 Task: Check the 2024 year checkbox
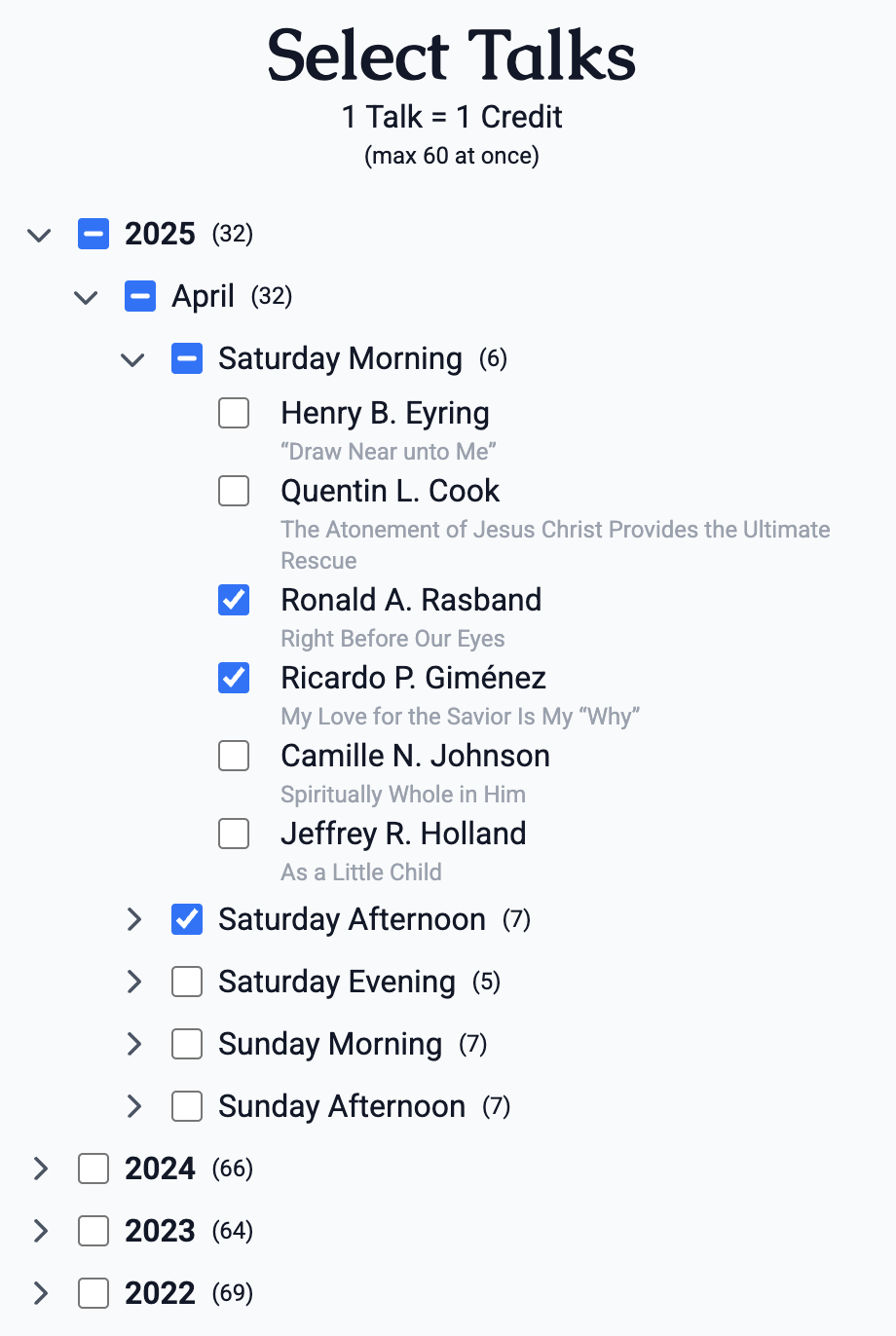click(93, 1169)
